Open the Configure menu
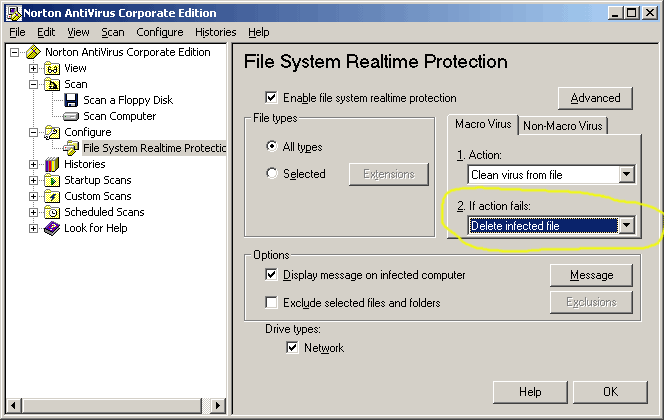The image size is (664, 420). [x=160, y=32]
